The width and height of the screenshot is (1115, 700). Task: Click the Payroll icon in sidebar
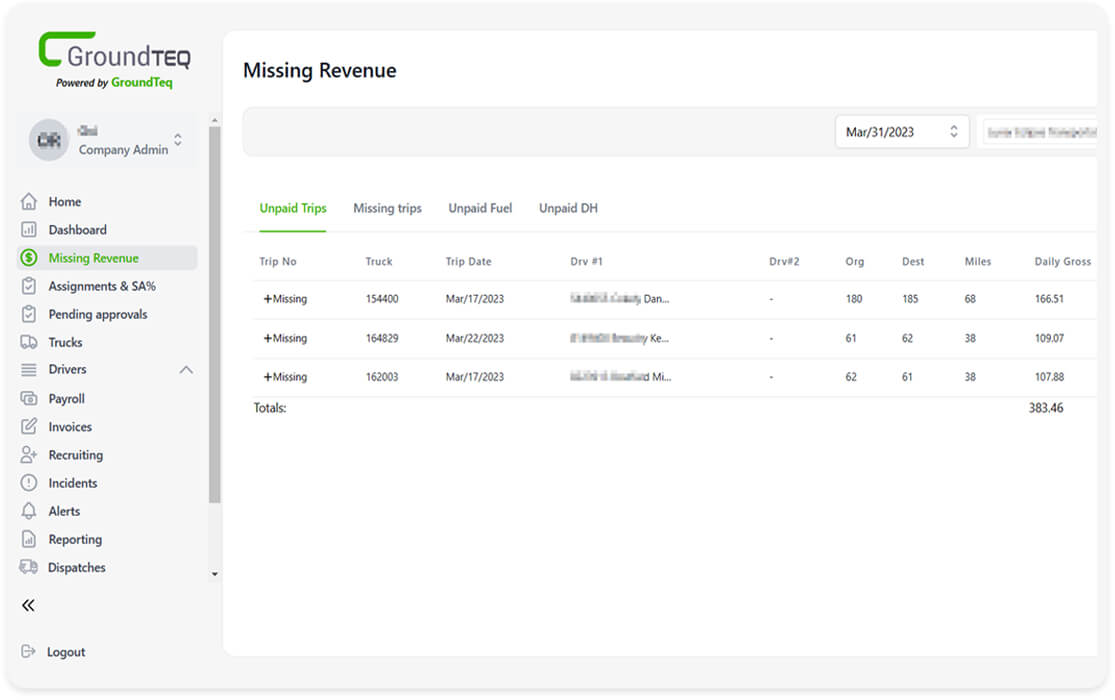pos(28,399)
